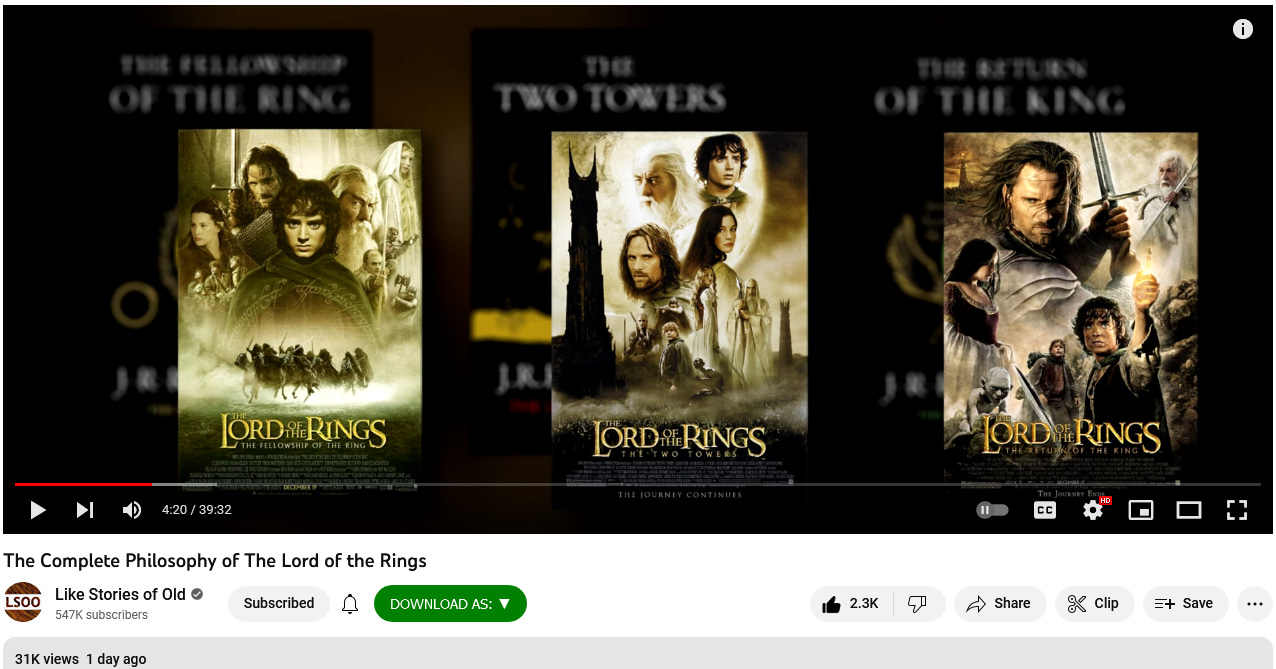This screenshot has width=1276, height=669.
Task: Open the video settings gear
Action: pos(1093,510)
